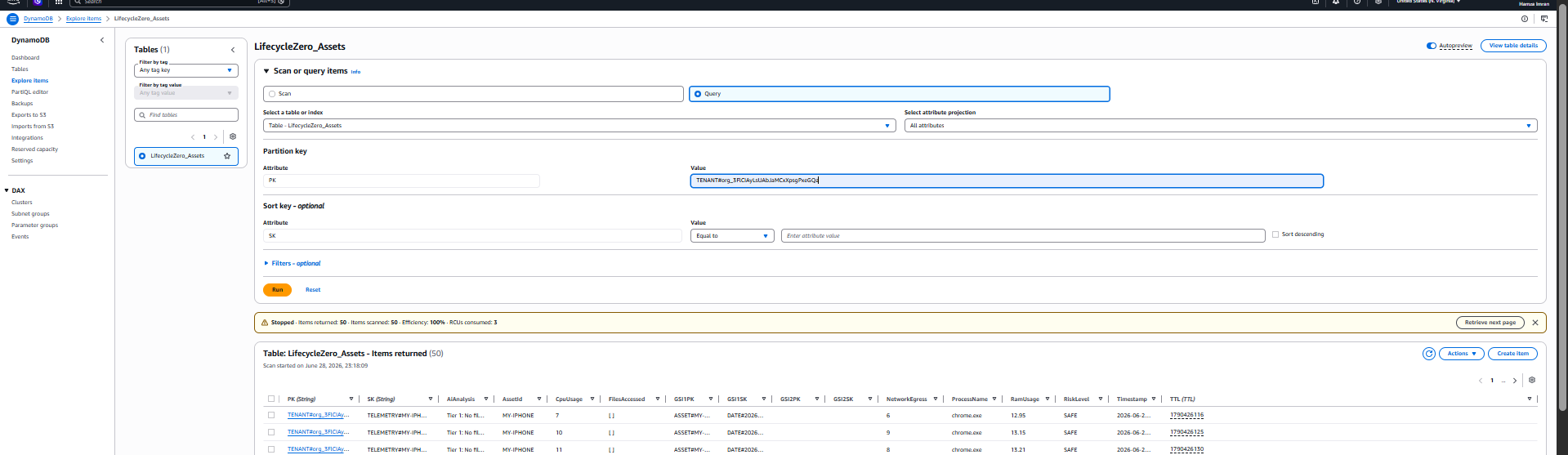Select the Query radio option
The width and height of the screenshot is (1568, 455).
(697, 94)
